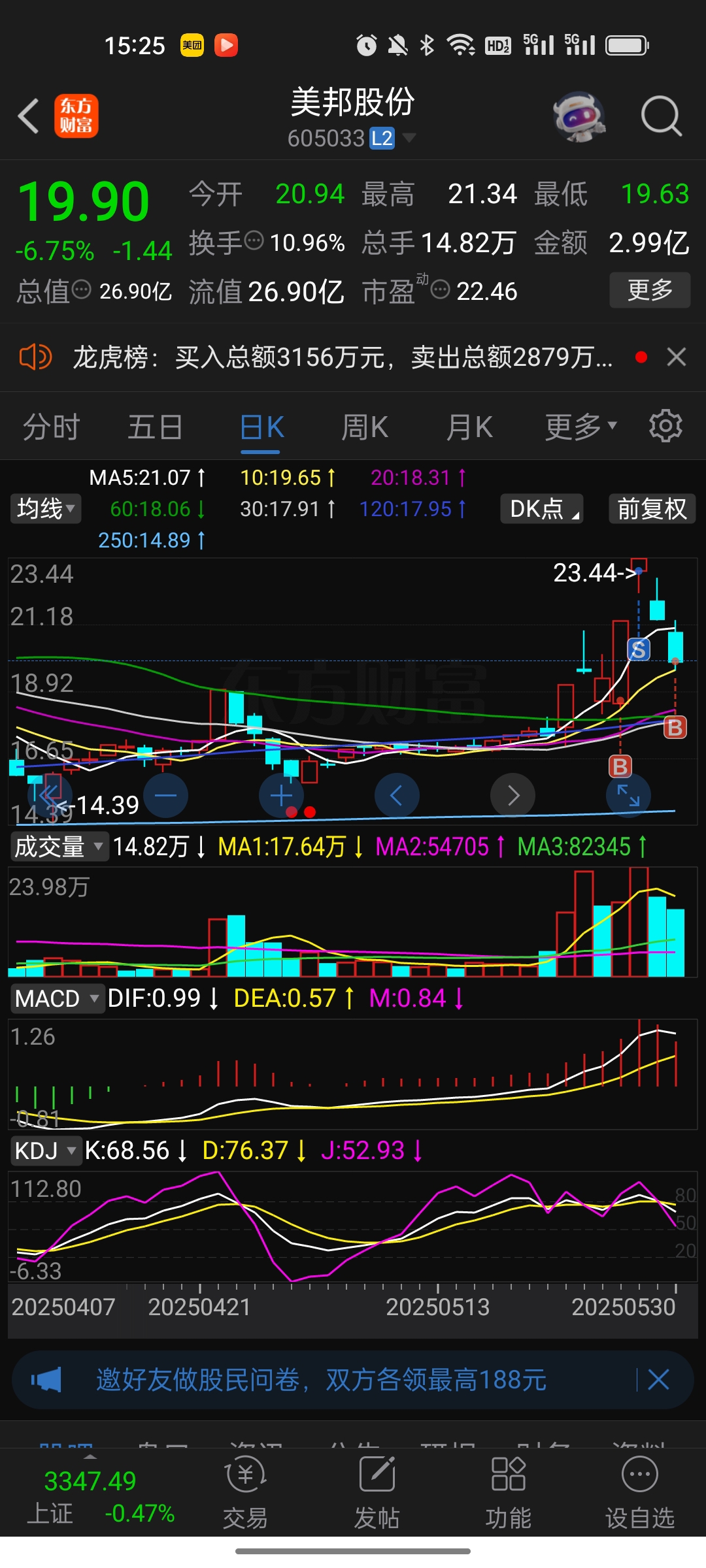Viewport: 706px width, 1568px height.
Task: Close the survey invitation banner
Action: 658,1380
